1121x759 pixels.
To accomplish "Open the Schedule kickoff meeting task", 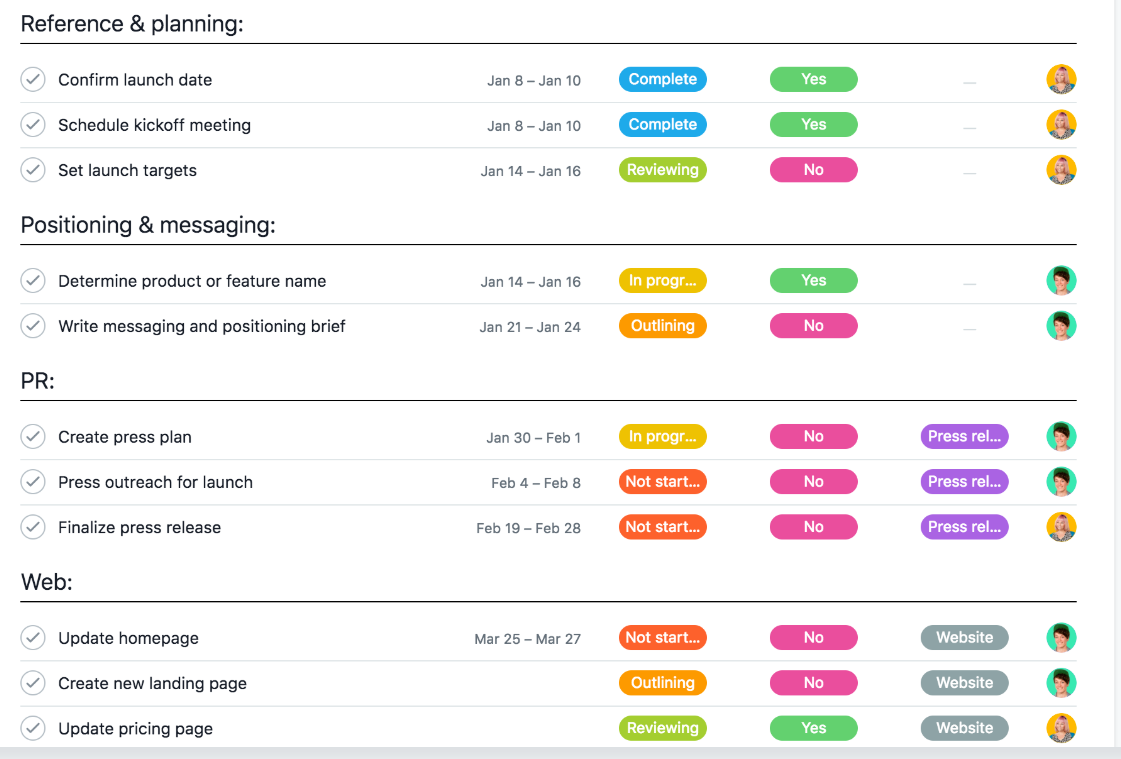I will [155, 124].
